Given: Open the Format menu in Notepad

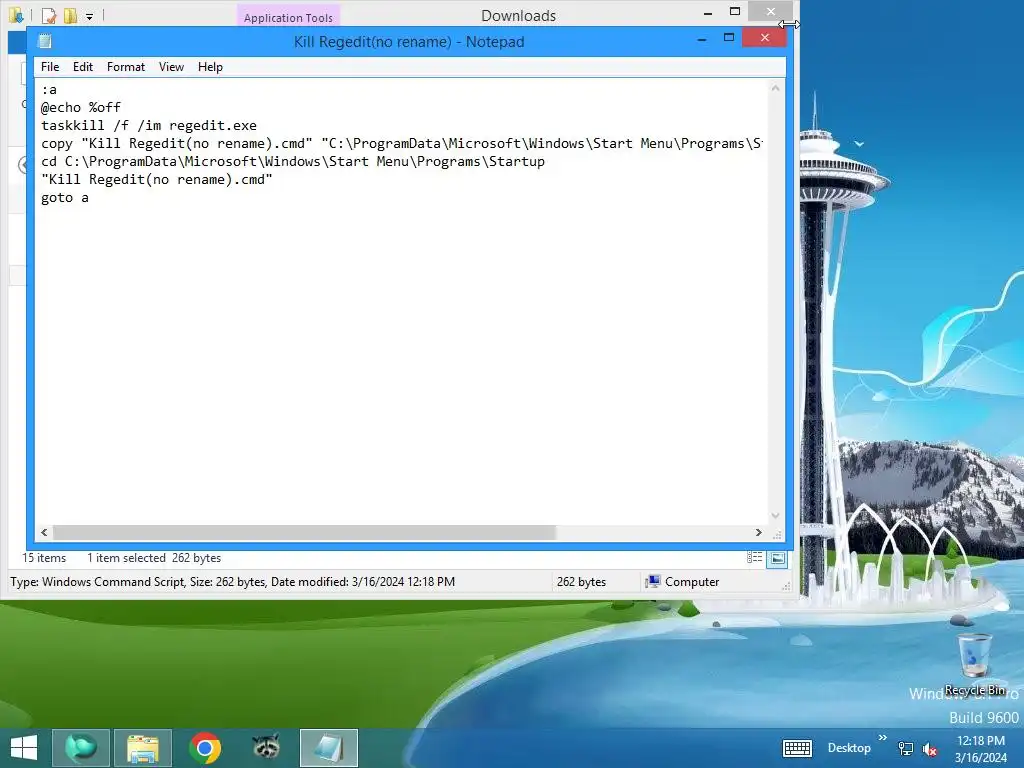Looking at the screenshot, I should click(x=125, y=67).
